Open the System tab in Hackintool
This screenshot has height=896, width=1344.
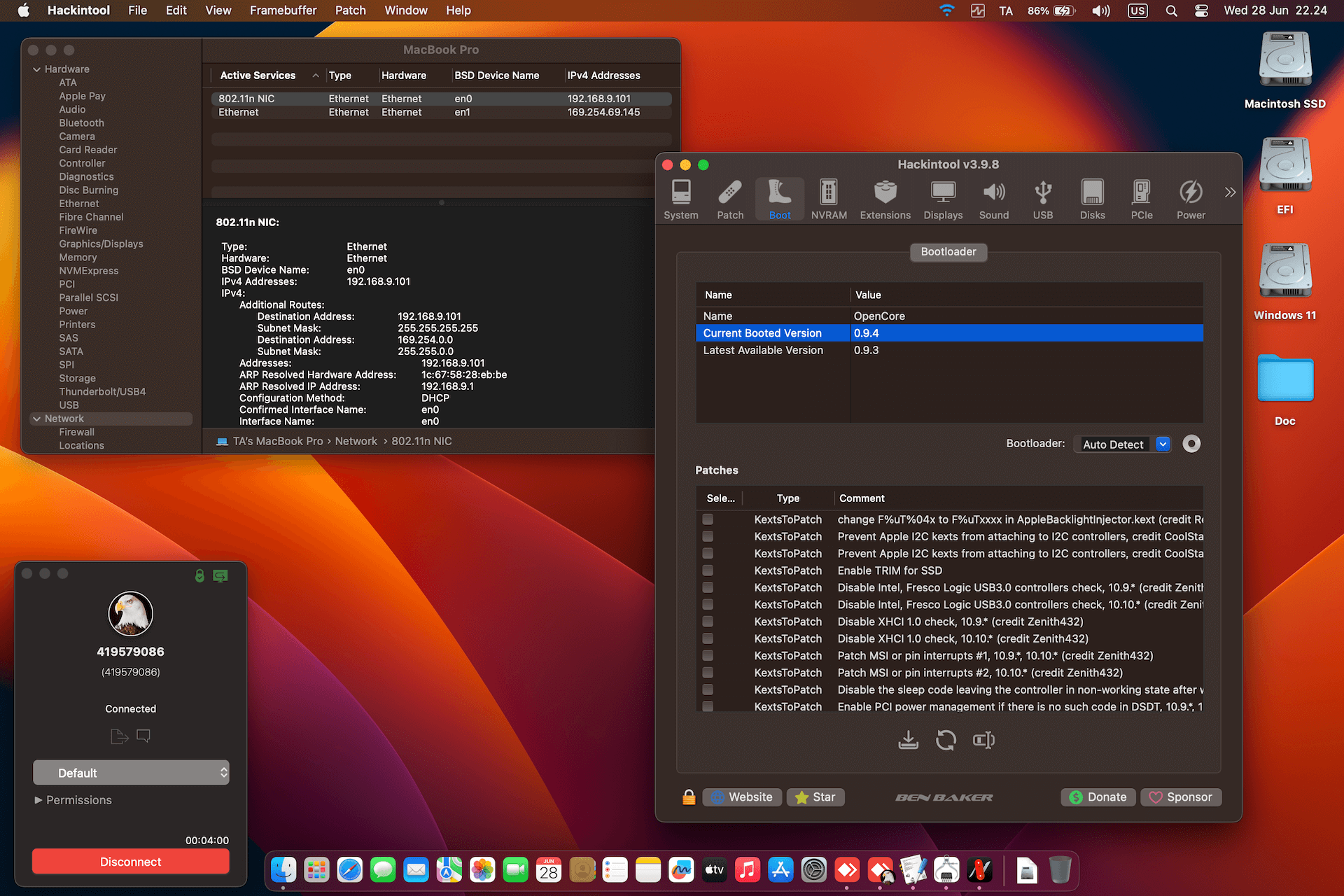pos(680,199)
